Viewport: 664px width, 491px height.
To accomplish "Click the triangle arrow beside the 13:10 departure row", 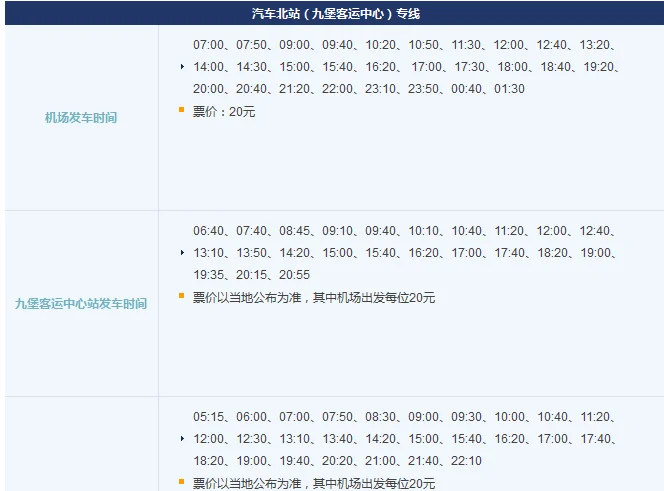I will [182, 253].
